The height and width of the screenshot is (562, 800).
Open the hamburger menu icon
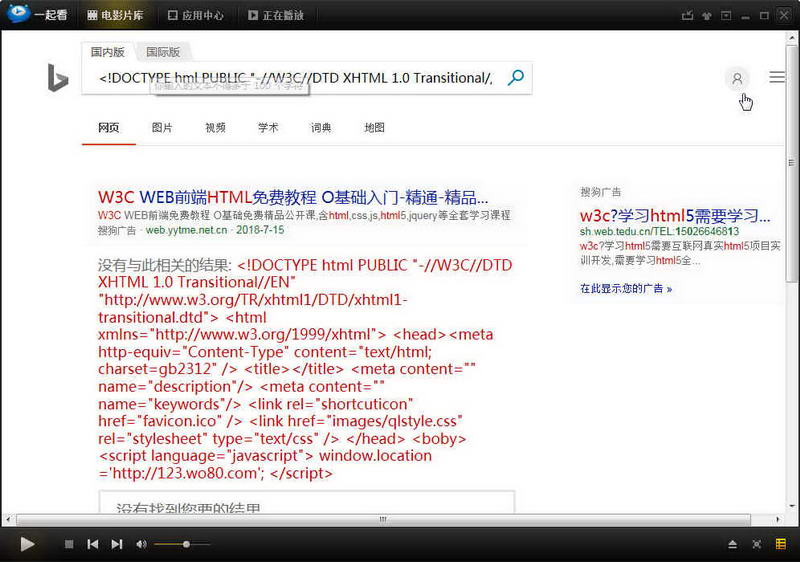(777, 77)
